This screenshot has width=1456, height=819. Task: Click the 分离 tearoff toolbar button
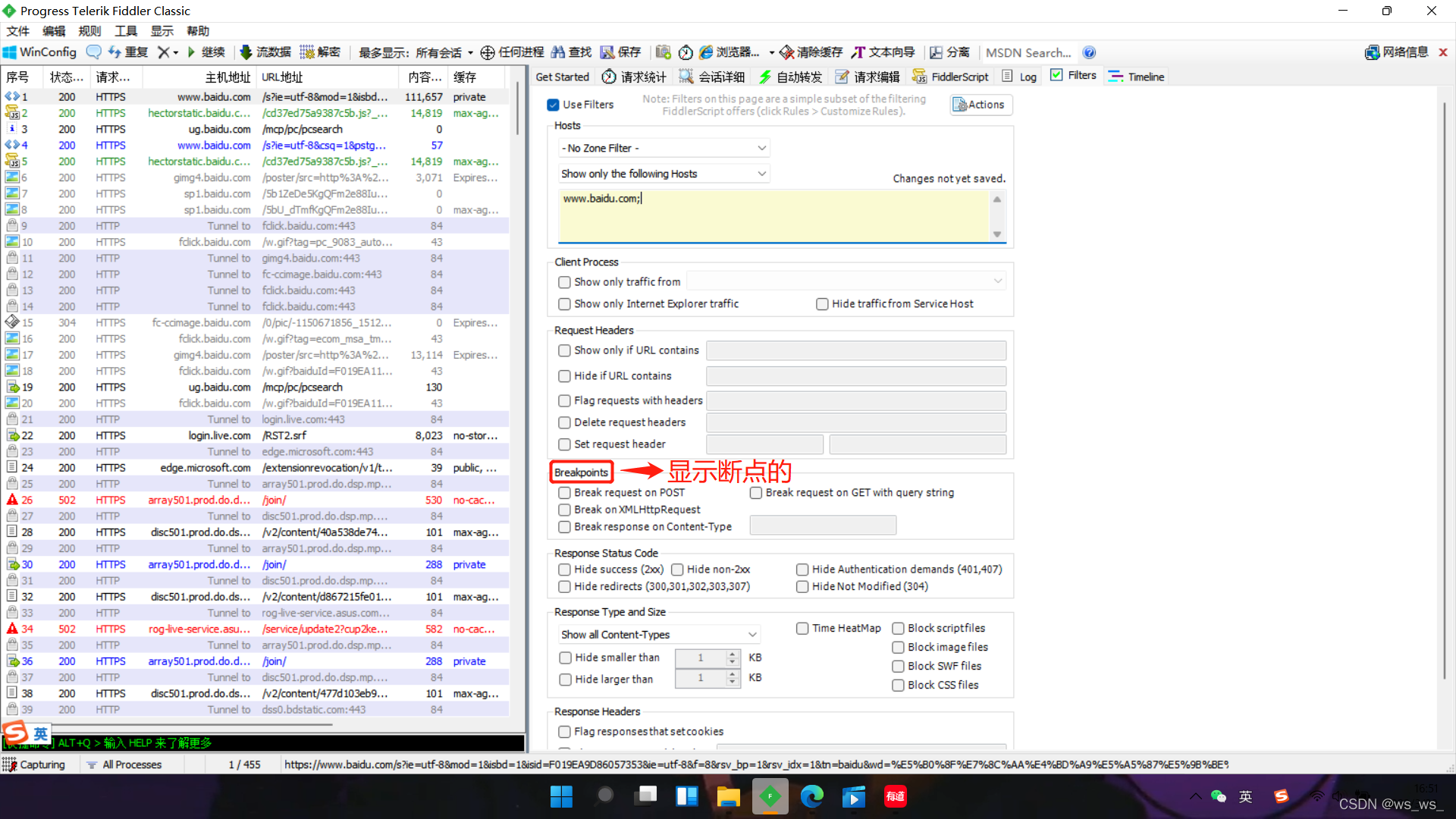click(x=949, y=52)
